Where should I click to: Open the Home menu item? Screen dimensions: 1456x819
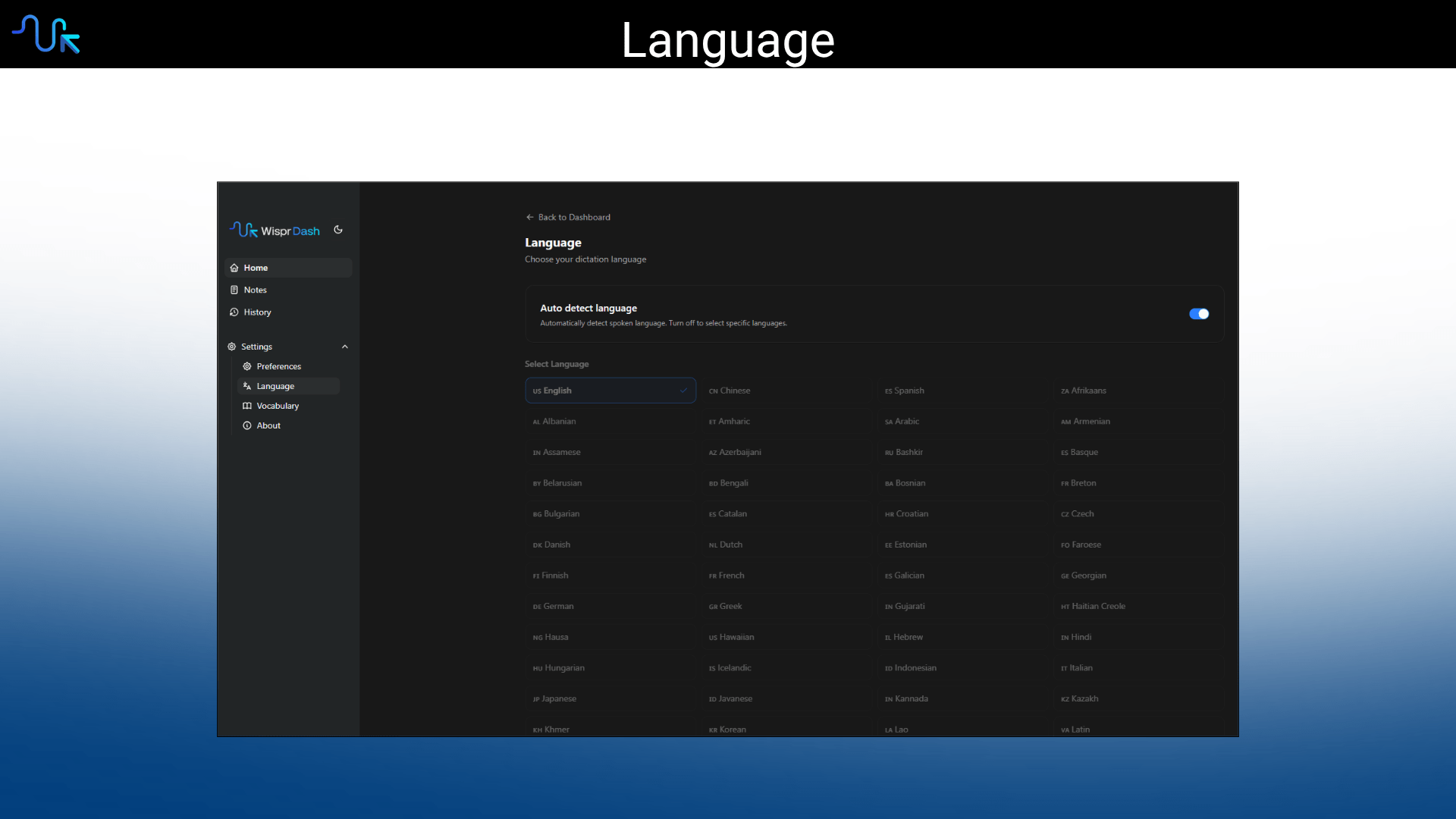(x=288, y=268)
